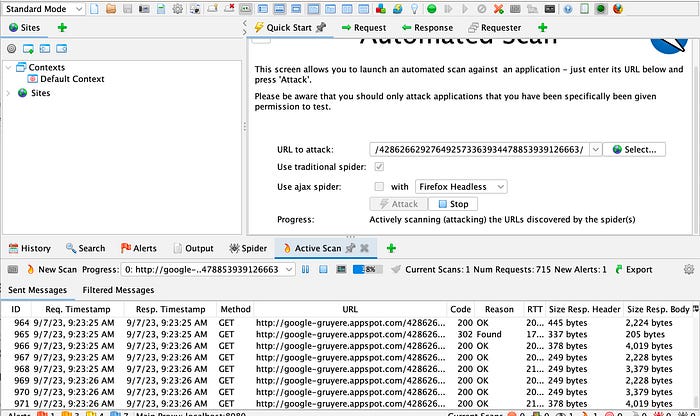Expand the Sites tree node
Image resolution: width=700 pixels, height=416 pixels.
(8, 93)
